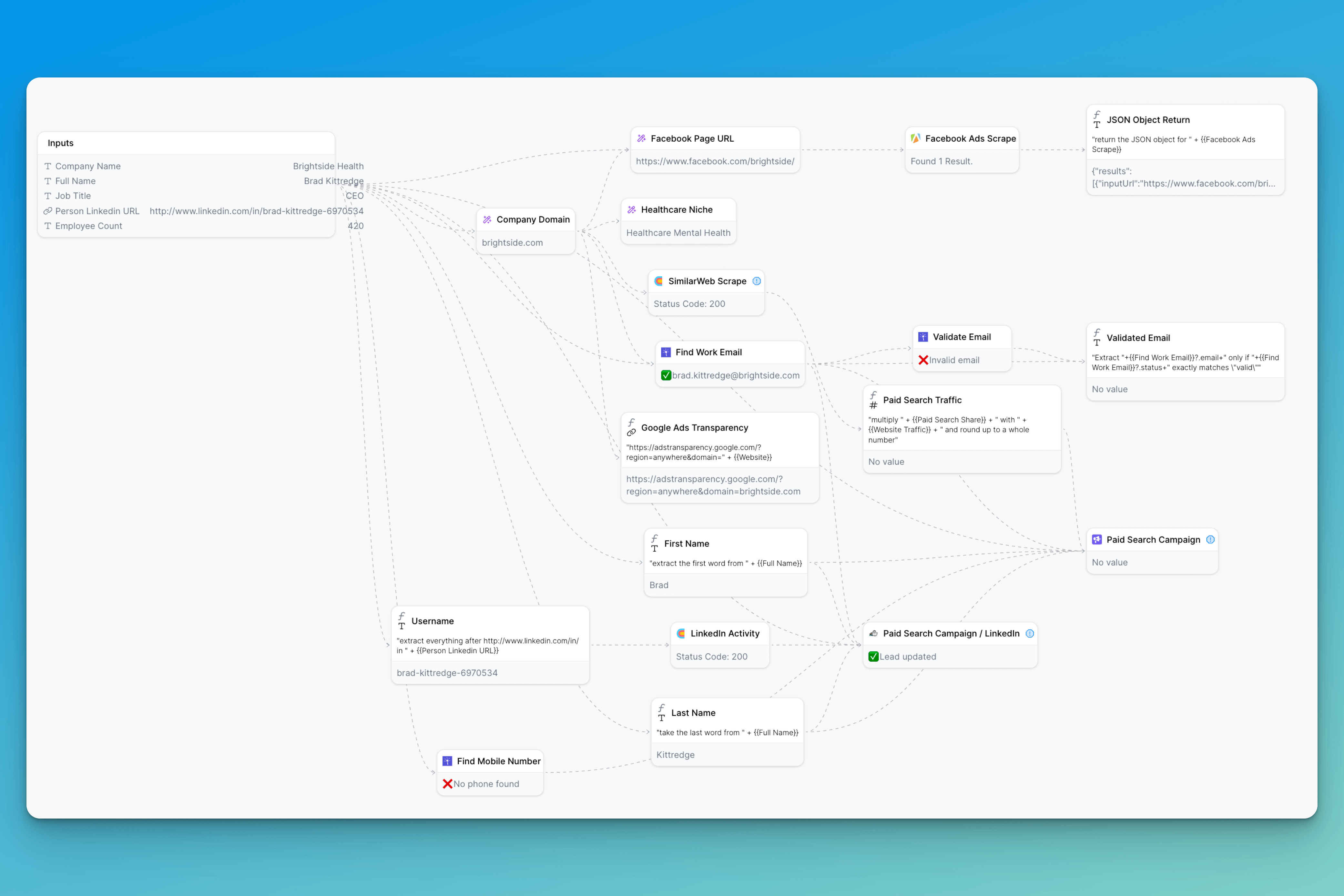
Task: Click the green check next to Lead updated
Action: click(873, 657)
